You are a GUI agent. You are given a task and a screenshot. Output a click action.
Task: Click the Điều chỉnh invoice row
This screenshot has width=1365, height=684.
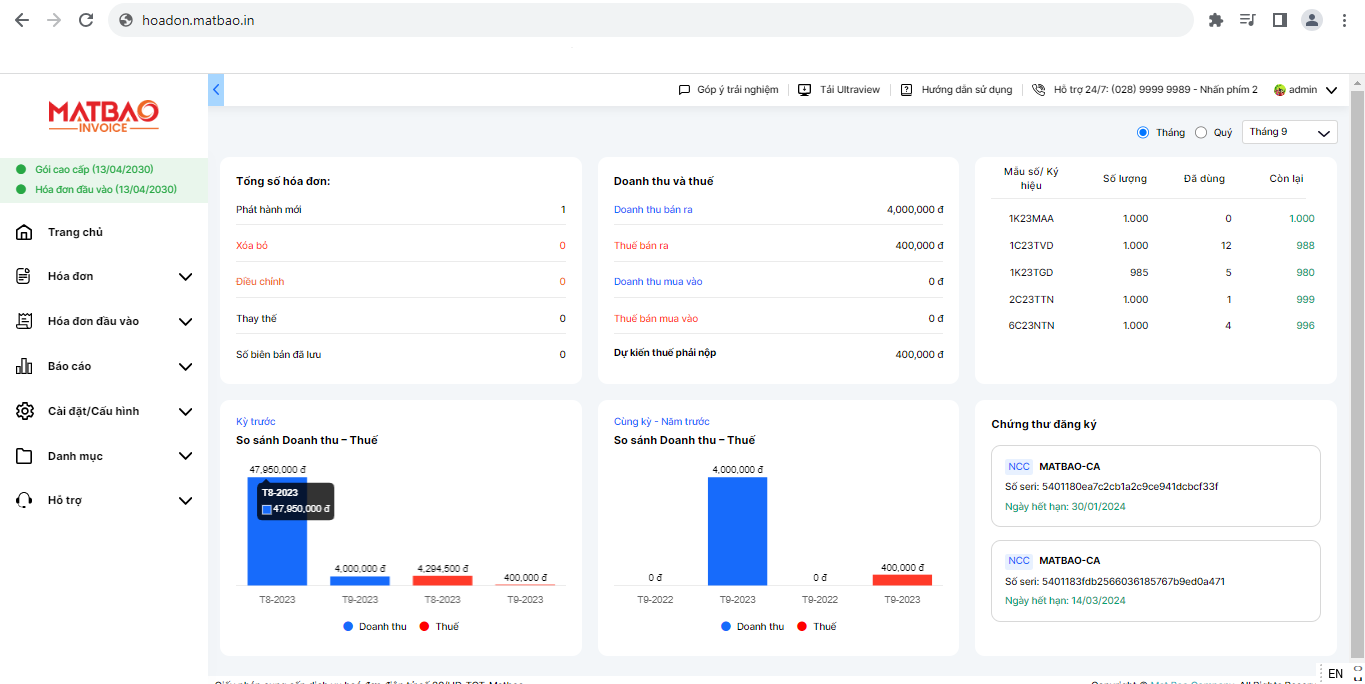[400, 282]
